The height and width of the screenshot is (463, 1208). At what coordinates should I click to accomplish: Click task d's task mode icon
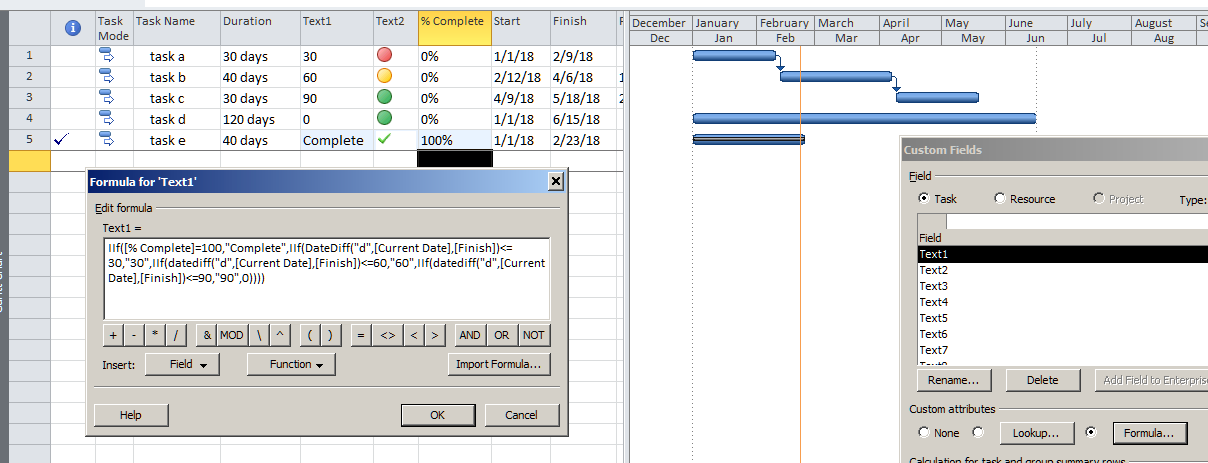(x=107, y=119)
